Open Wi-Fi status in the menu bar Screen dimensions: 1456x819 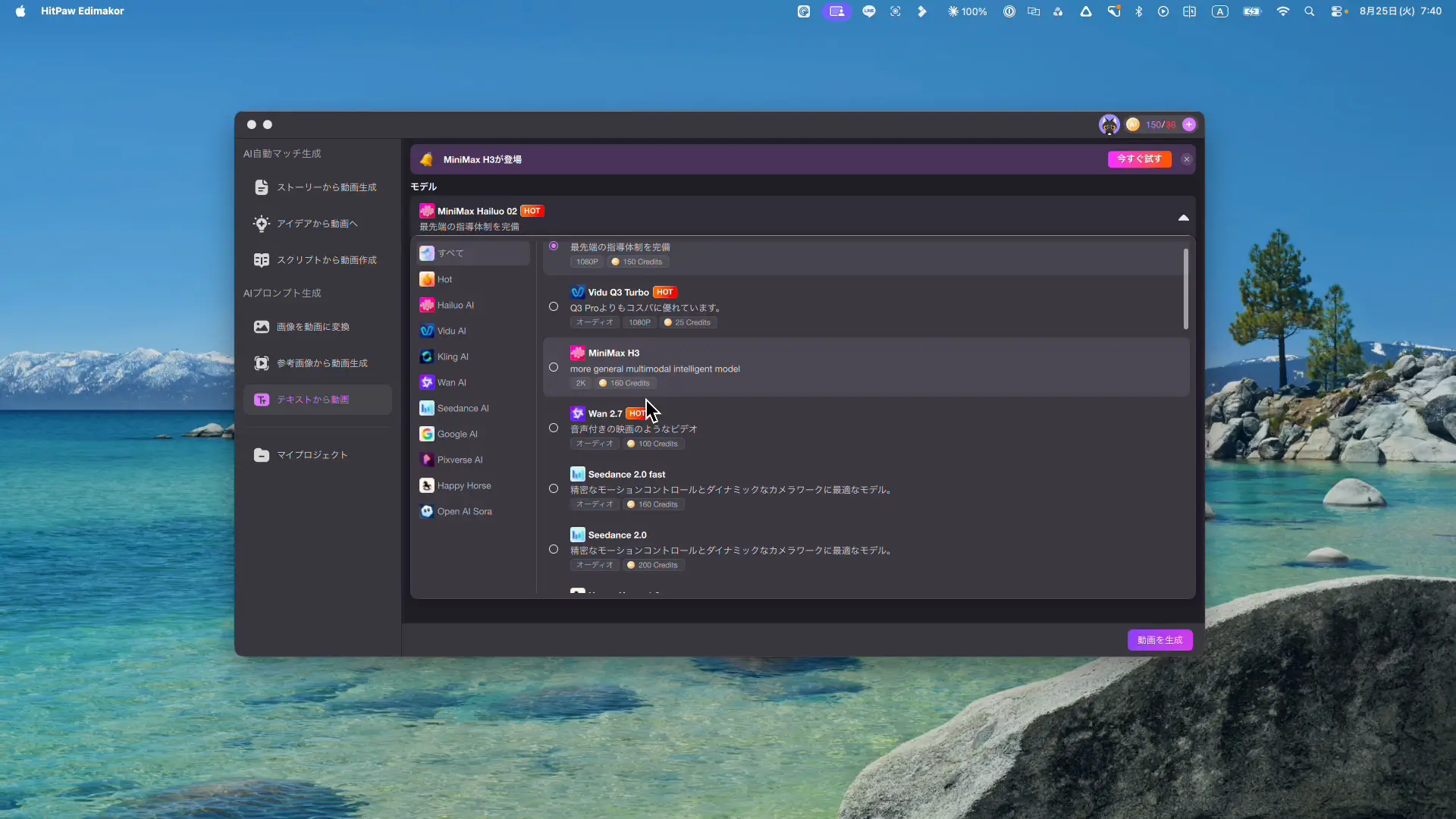[1282, 11]
